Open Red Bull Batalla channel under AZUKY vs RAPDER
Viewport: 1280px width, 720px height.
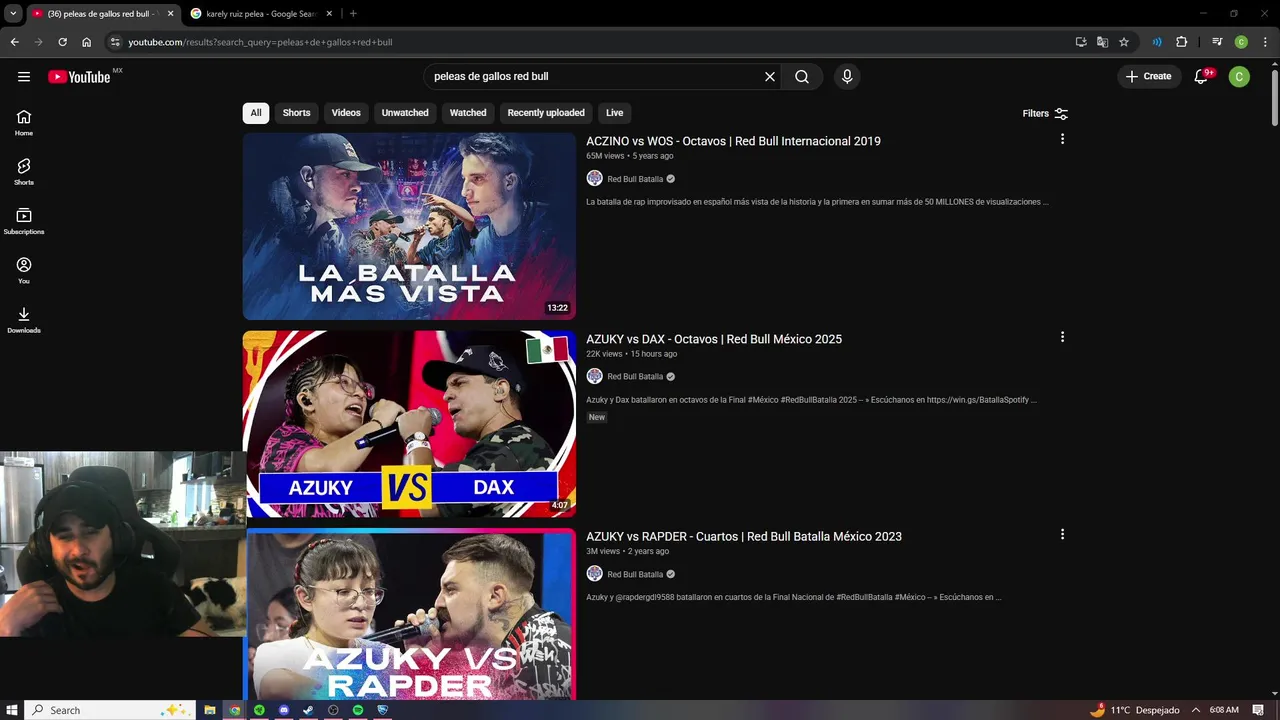[x=635, y=574]
